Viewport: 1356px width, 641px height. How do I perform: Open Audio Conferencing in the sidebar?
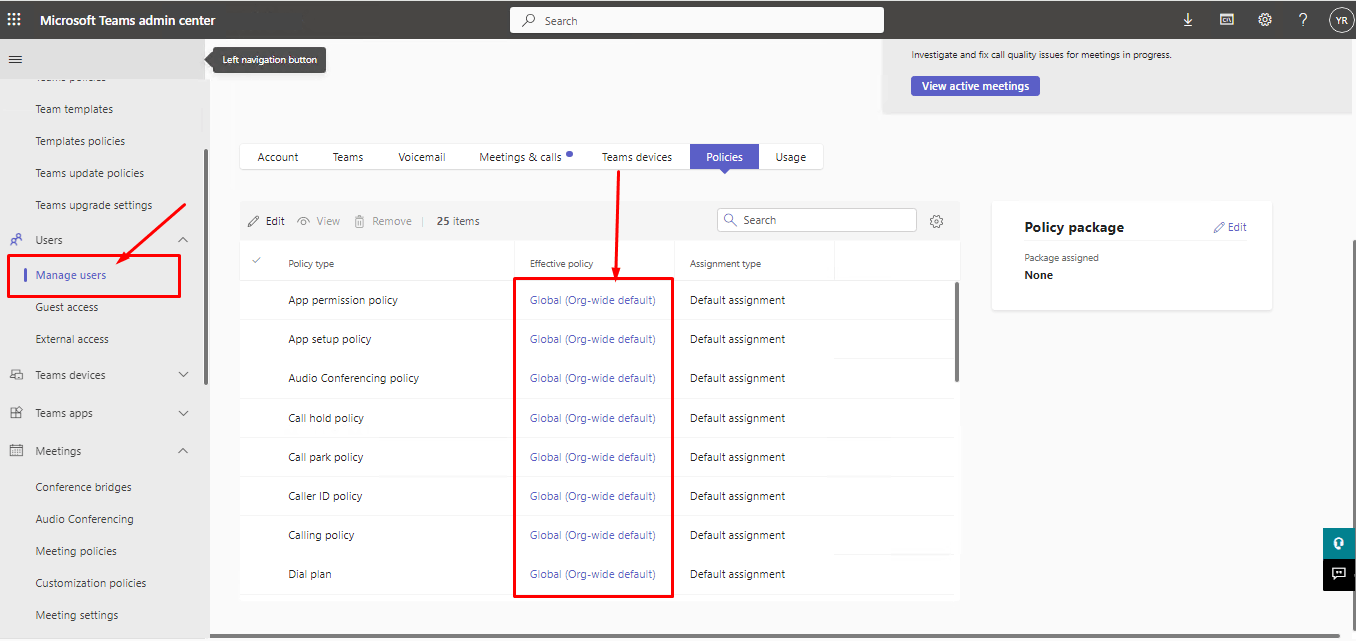(84, 519)
